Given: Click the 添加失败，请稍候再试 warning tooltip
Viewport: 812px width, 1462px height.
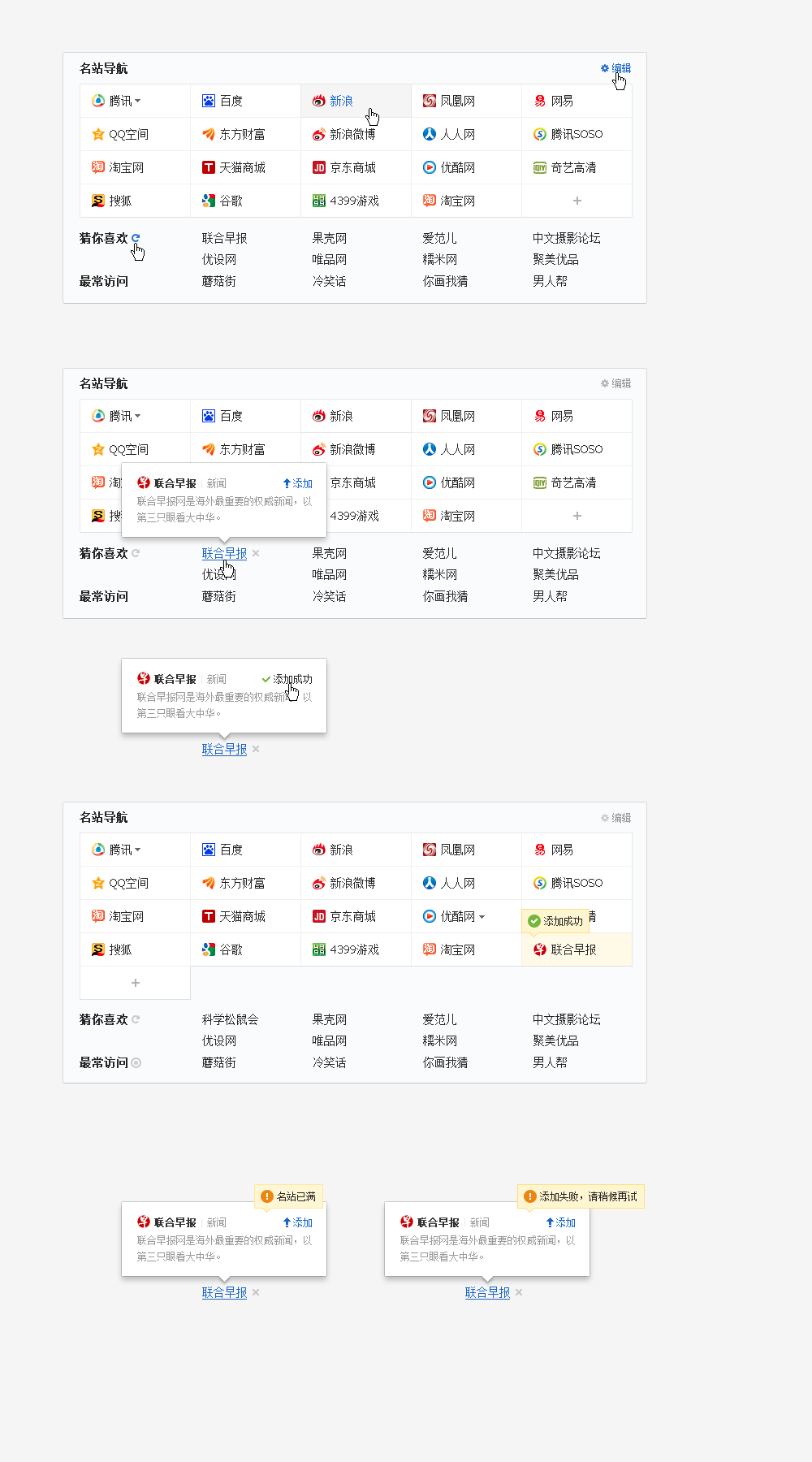Looking at the screenshot, I should 581,1196.
